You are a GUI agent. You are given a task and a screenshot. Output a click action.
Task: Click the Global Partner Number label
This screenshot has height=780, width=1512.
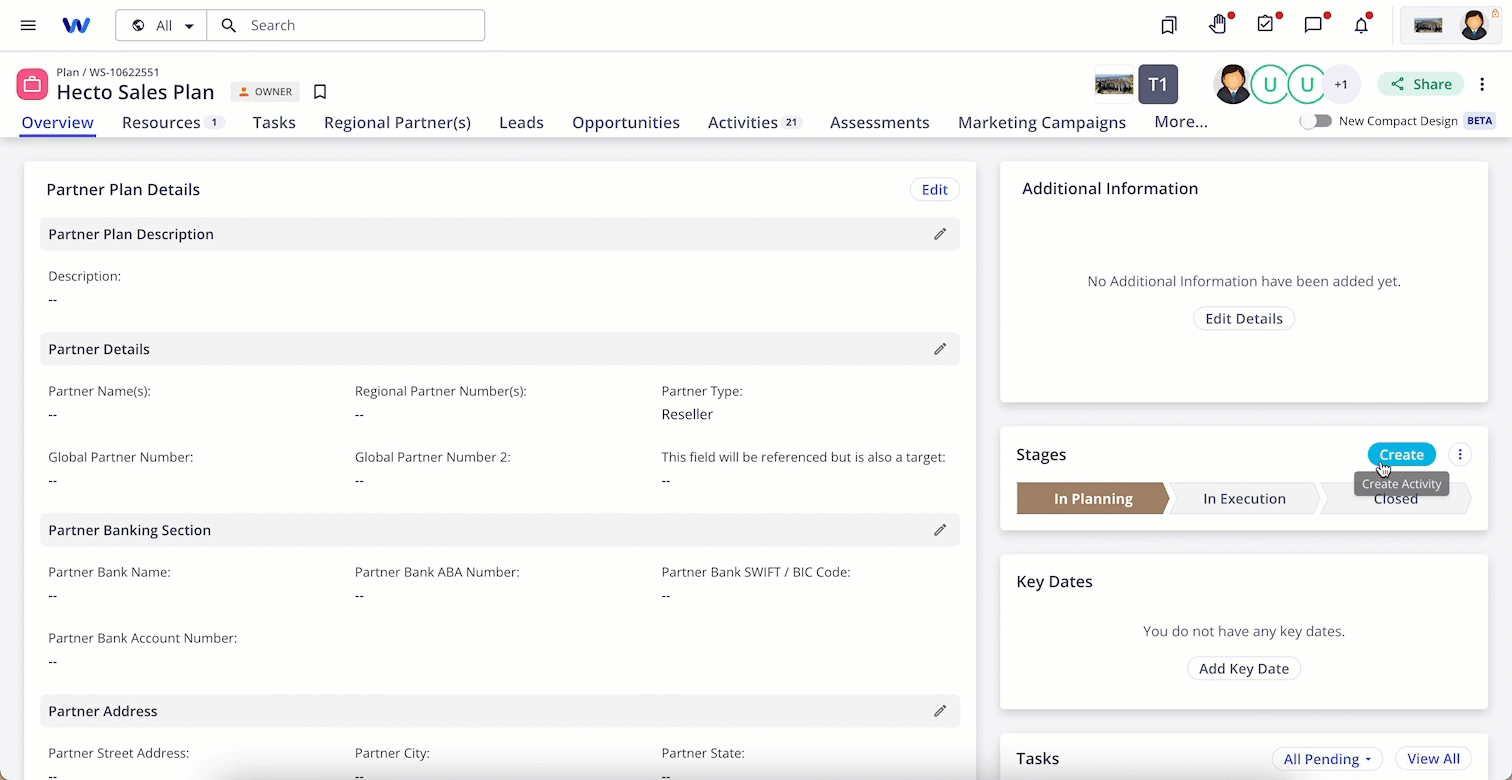coord(121,457)
